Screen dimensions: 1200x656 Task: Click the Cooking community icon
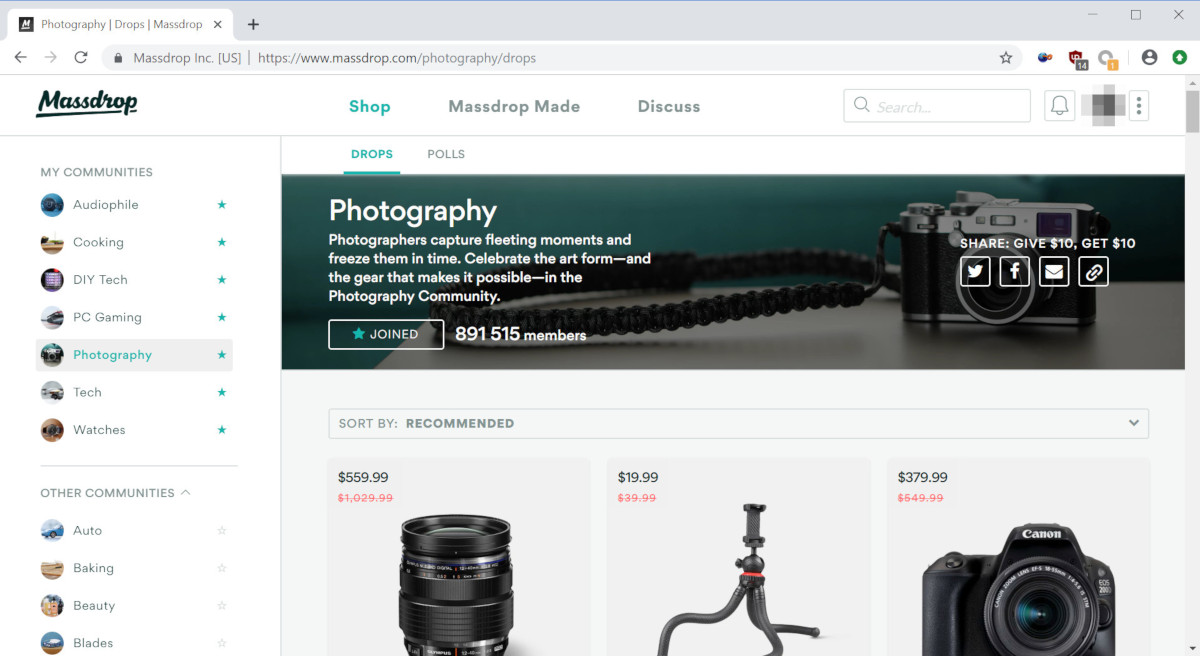point(52,242)
